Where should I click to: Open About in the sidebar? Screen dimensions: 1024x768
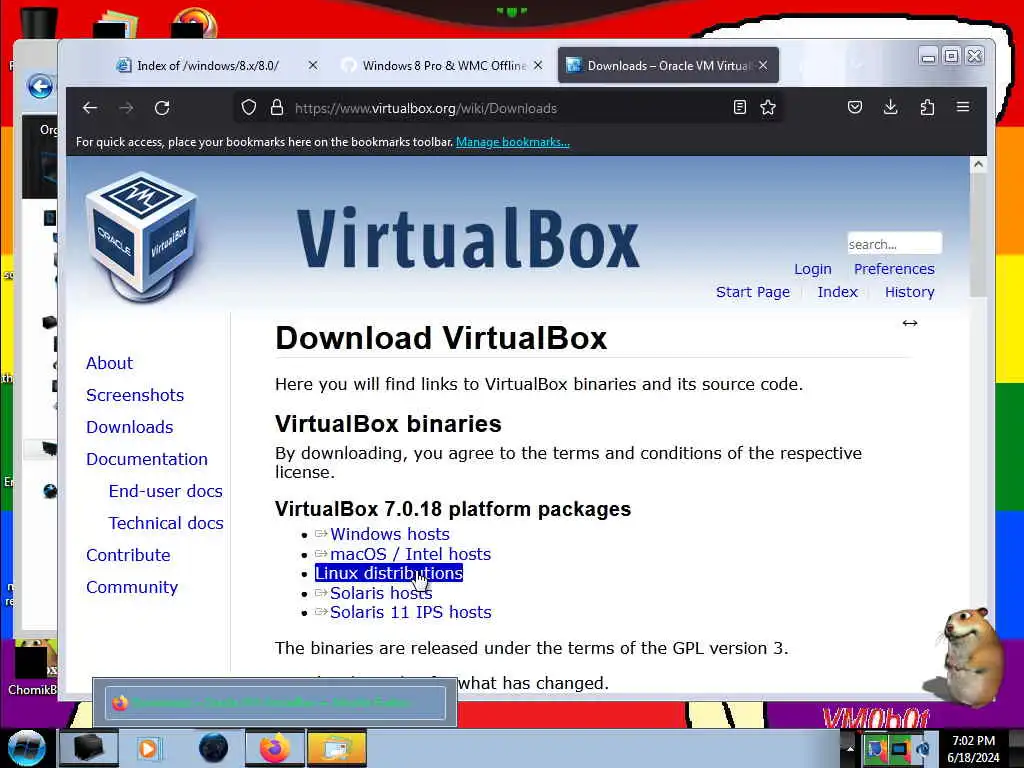coord(109,363)
